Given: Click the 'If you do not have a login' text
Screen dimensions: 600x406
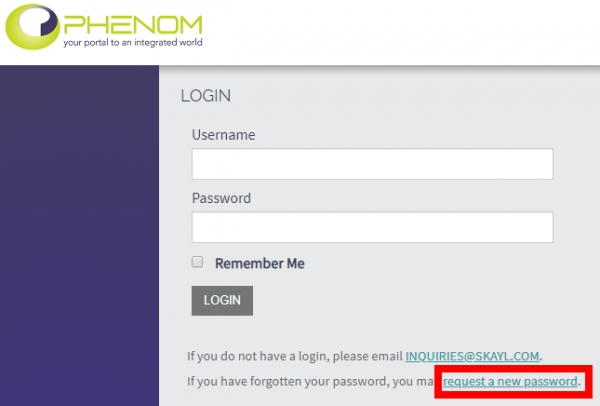Looking at the screenshot, I should click(x=295, y=356).
